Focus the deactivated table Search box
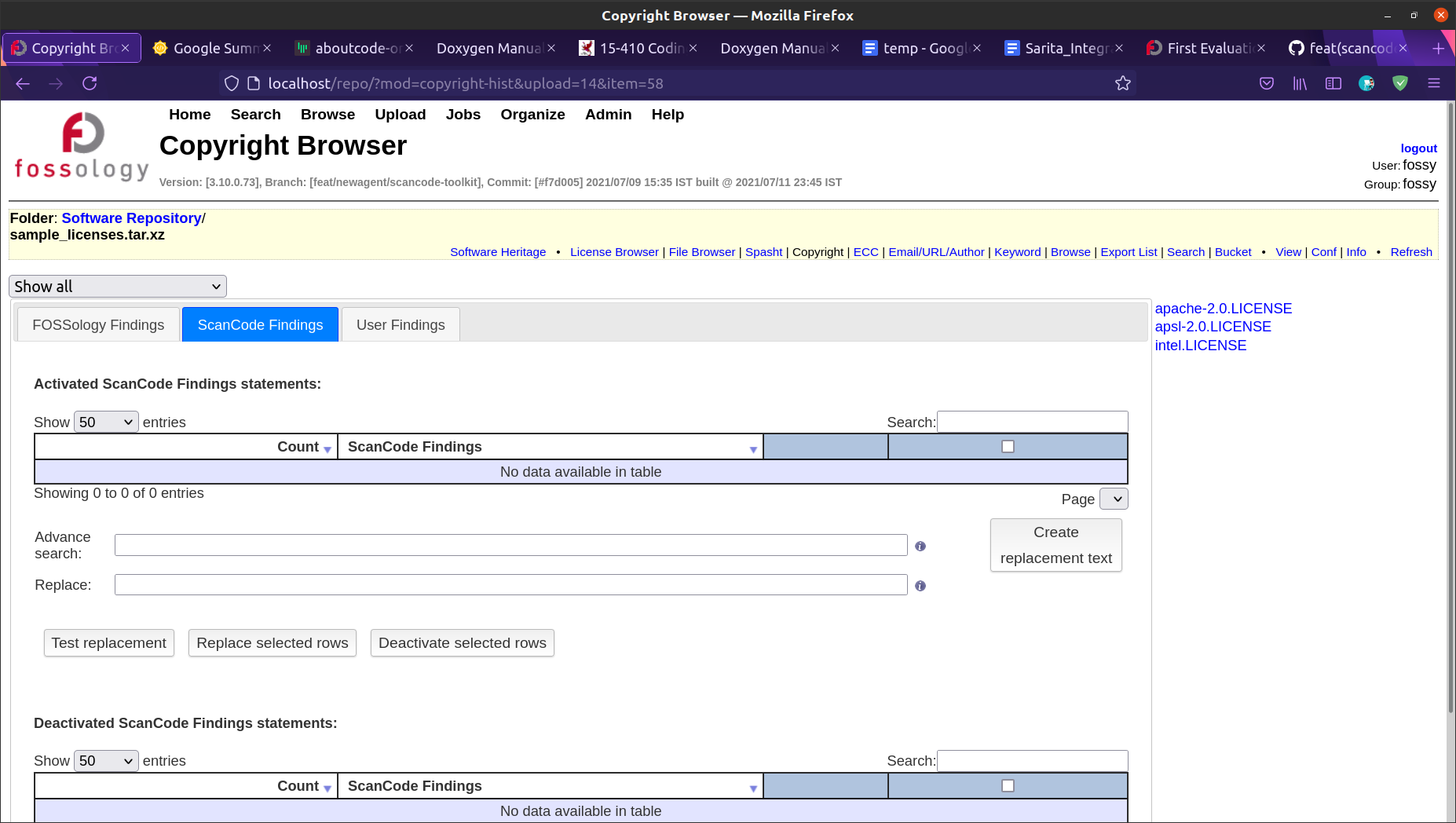1456x823 pixels. point(1033,761)
